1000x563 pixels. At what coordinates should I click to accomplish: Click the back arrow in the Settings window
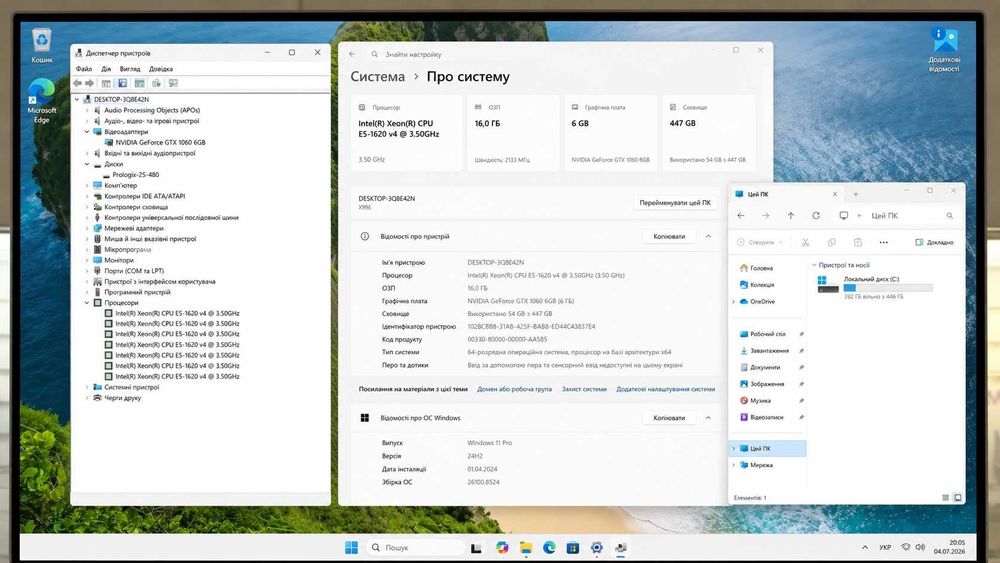tap(353, 54)
